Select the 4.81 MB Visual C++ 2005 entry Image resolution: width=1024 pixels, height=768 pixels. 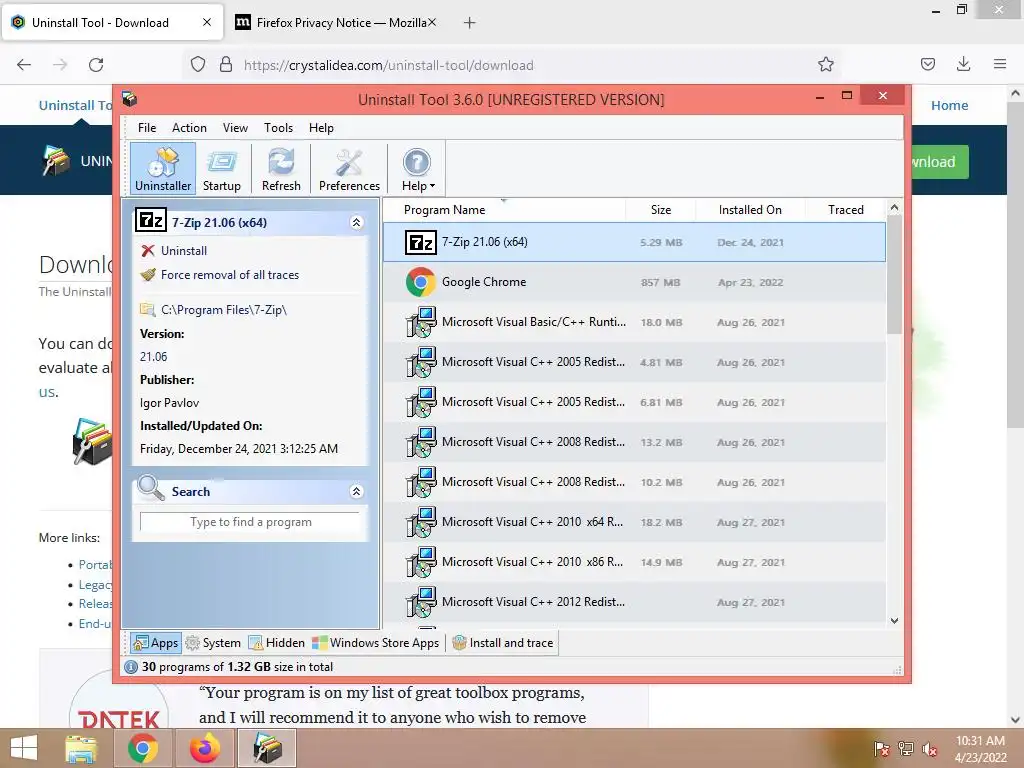(x=634, y=362)
